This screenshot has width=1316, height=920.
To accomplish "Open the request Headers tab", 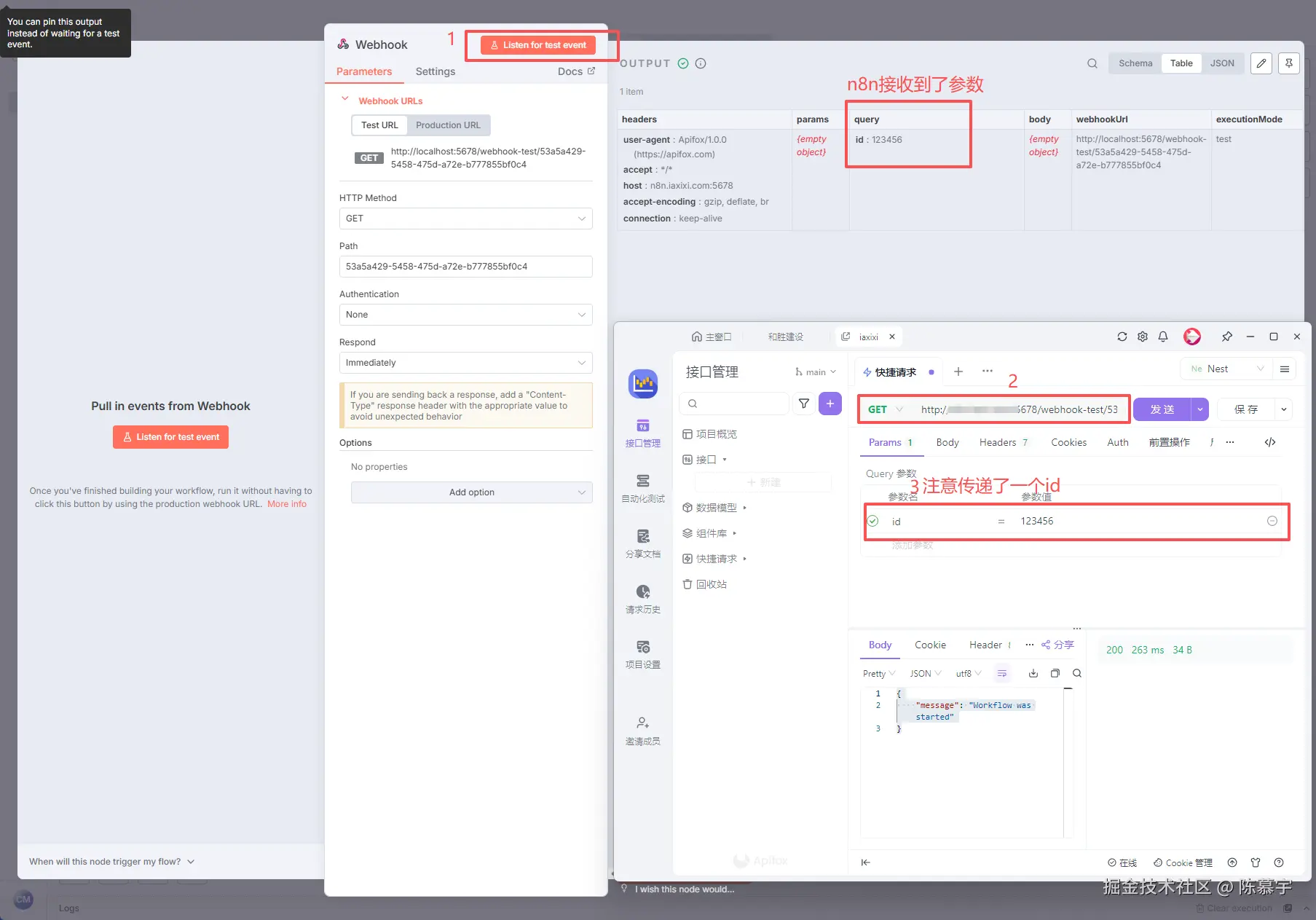I will point(1003,442).
